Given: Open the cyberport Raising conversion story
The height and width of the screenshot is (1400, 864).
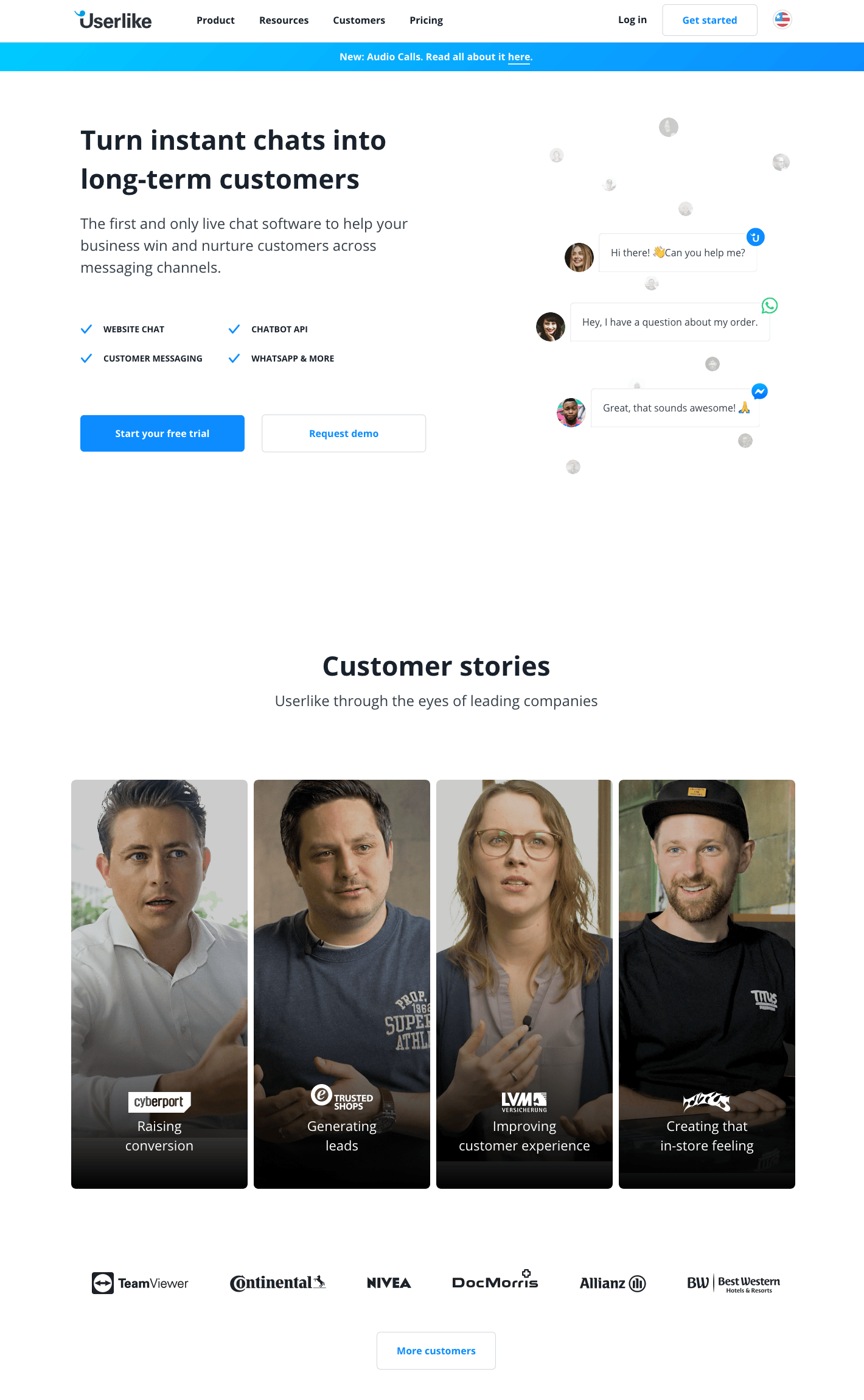Looking at the screenshot, I should tap(159, 984).
